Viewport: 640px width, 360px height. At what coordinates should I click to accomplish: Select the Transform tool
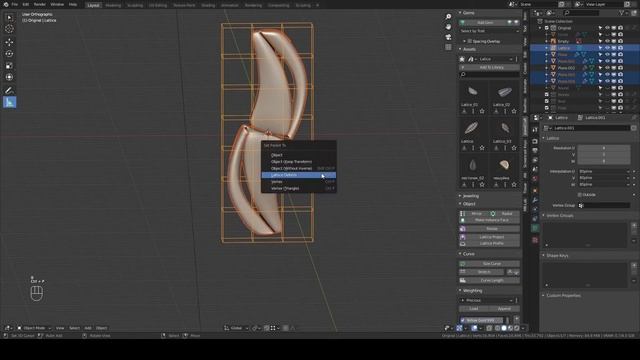[9, 77]
